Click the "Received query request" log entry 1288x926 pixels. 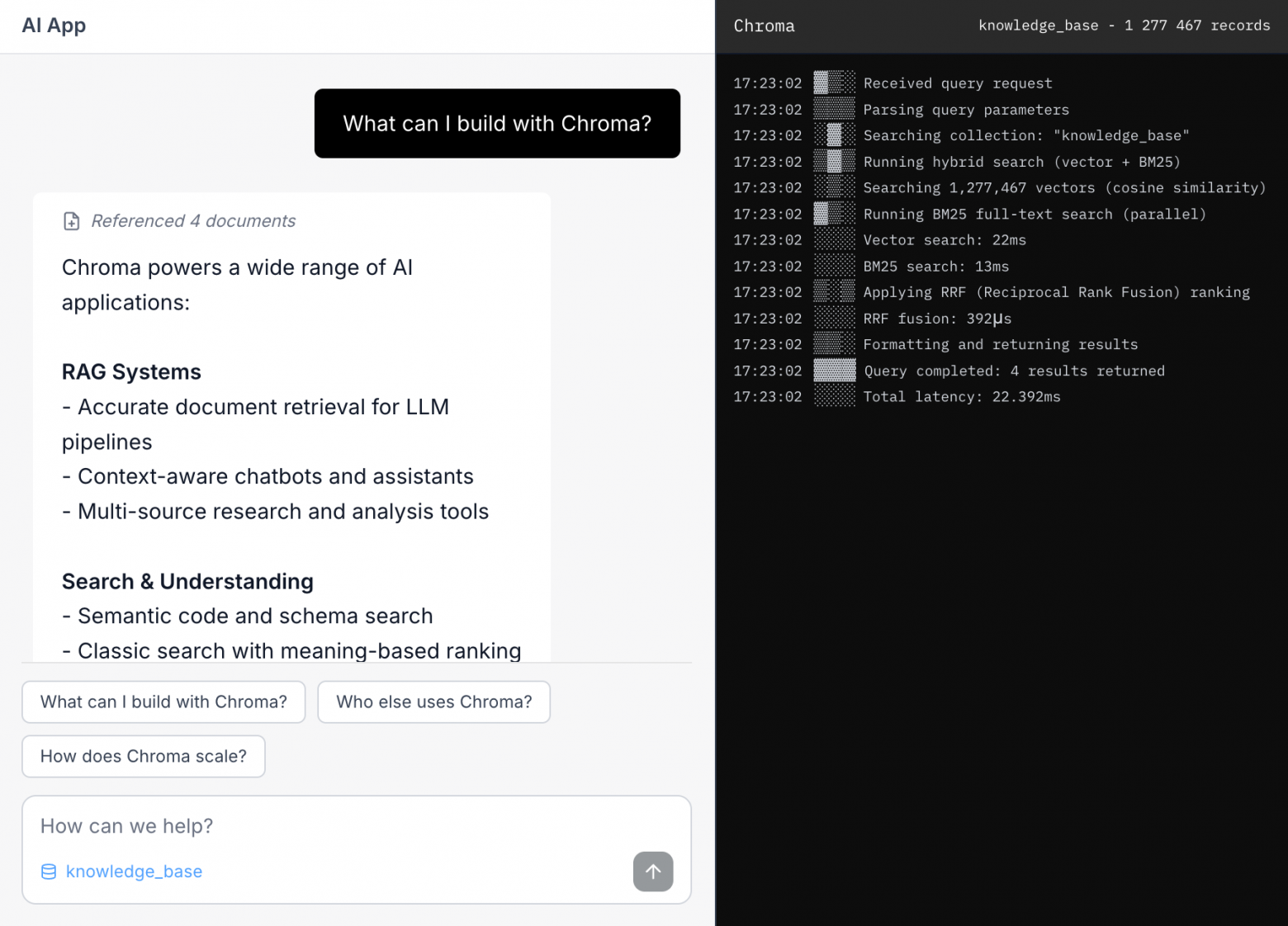(958, 83)
